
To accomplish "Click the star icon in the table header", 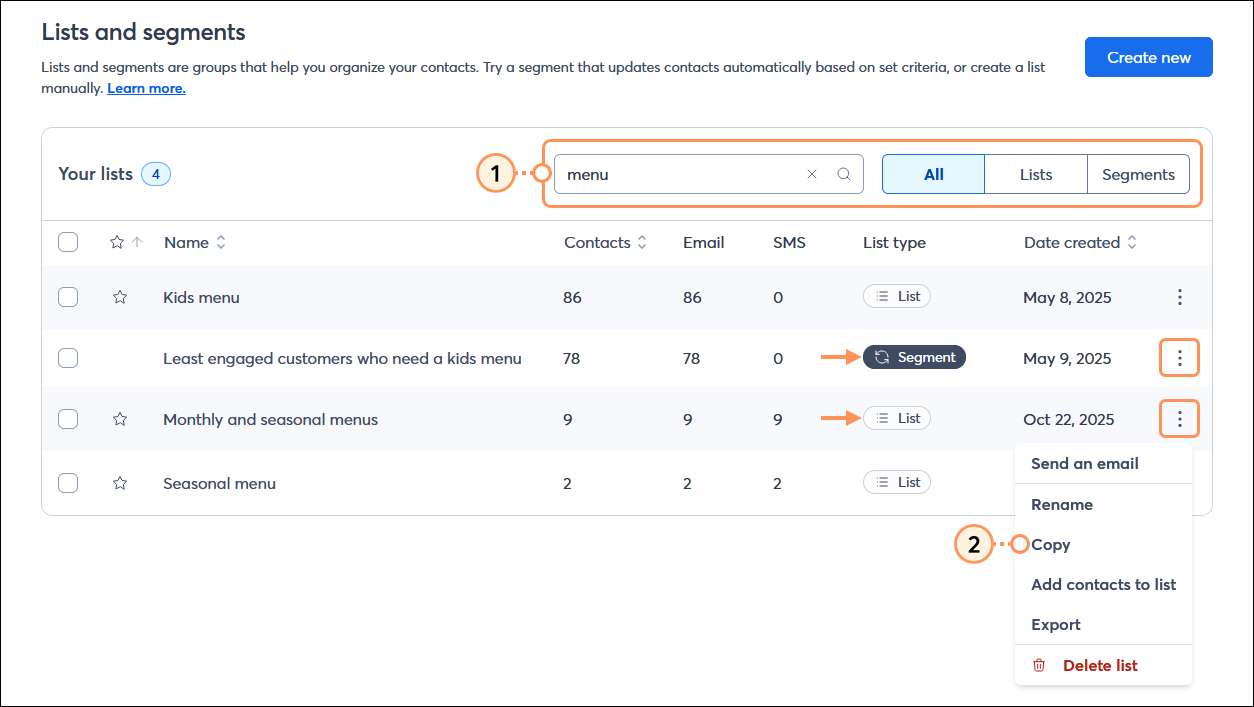I will (117, 242).
